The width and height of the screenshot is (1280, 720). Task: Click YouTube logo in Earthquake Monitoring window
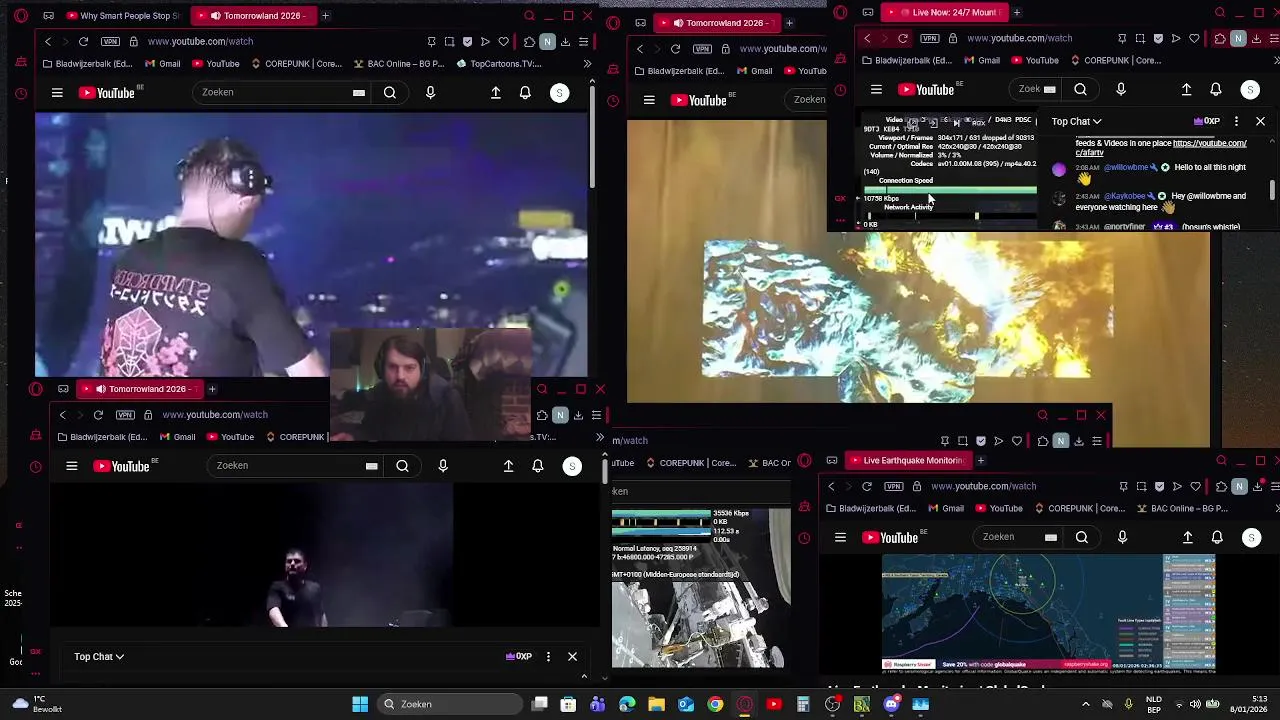(891, 537)
